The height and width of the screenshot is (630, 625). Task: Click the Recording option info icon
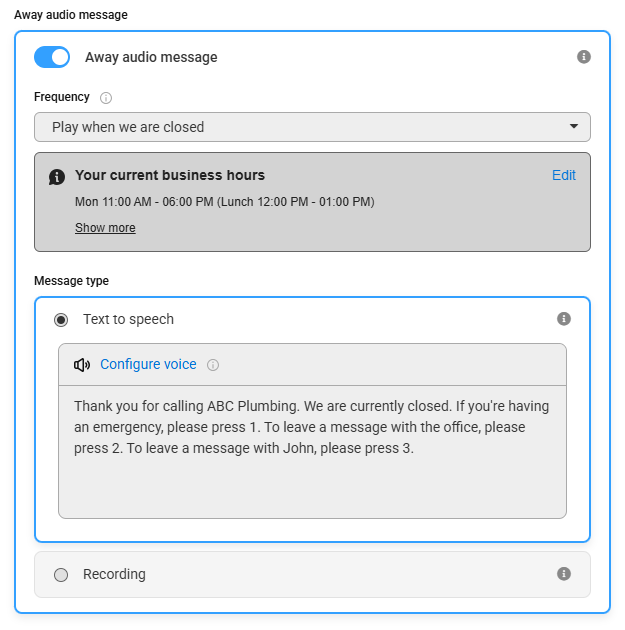(564, 574)
